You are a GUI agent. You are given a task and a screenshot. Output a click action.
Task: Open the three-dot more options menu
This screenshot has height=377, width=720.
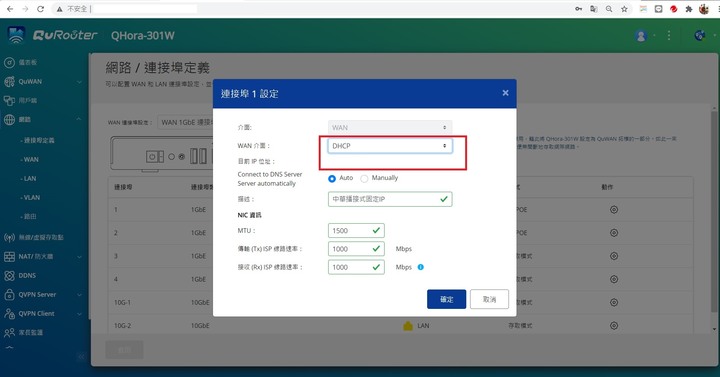tap(669, 35)
